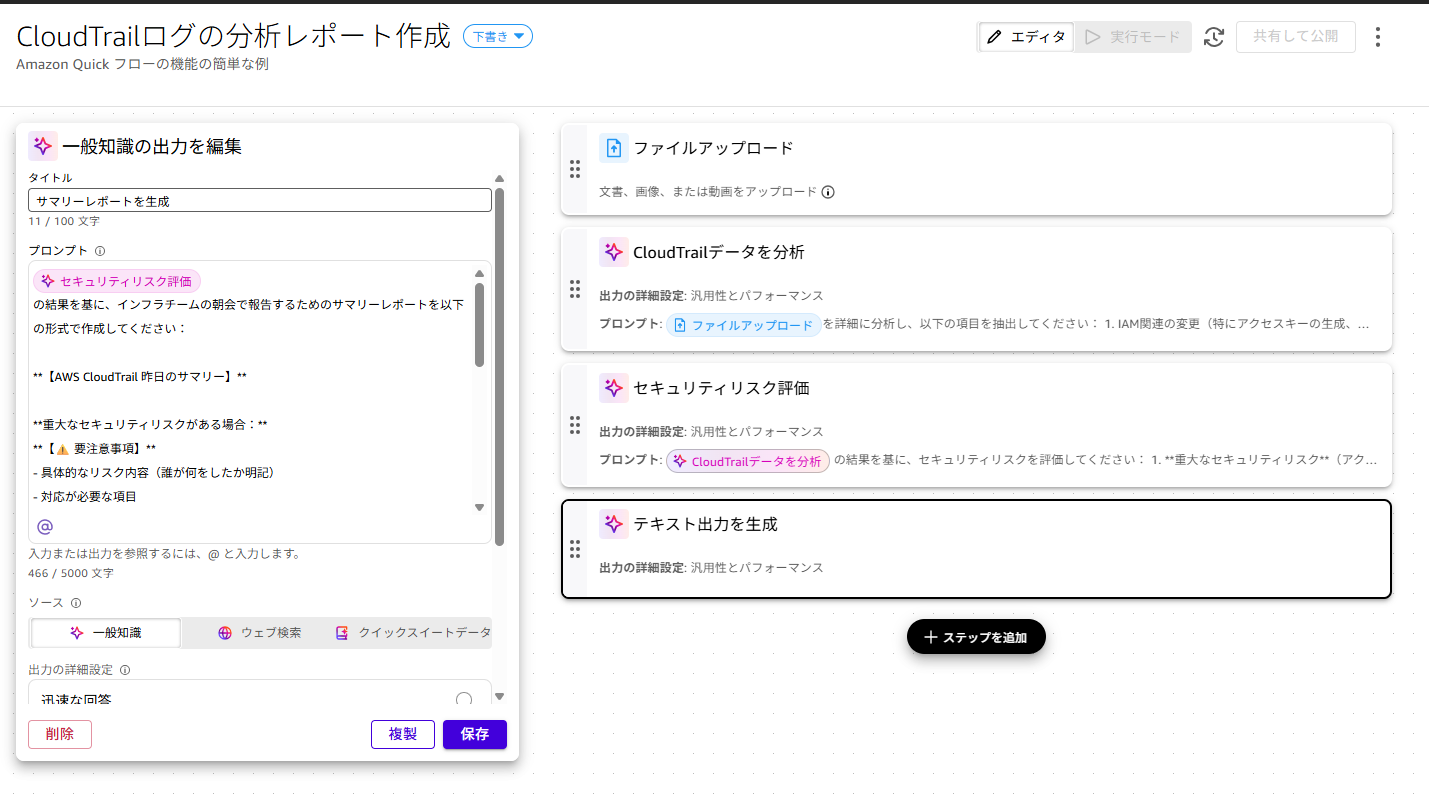Click info icon next to プロンプト label
This screenshot has height=808, width=1429.
(x=100, y=251)
